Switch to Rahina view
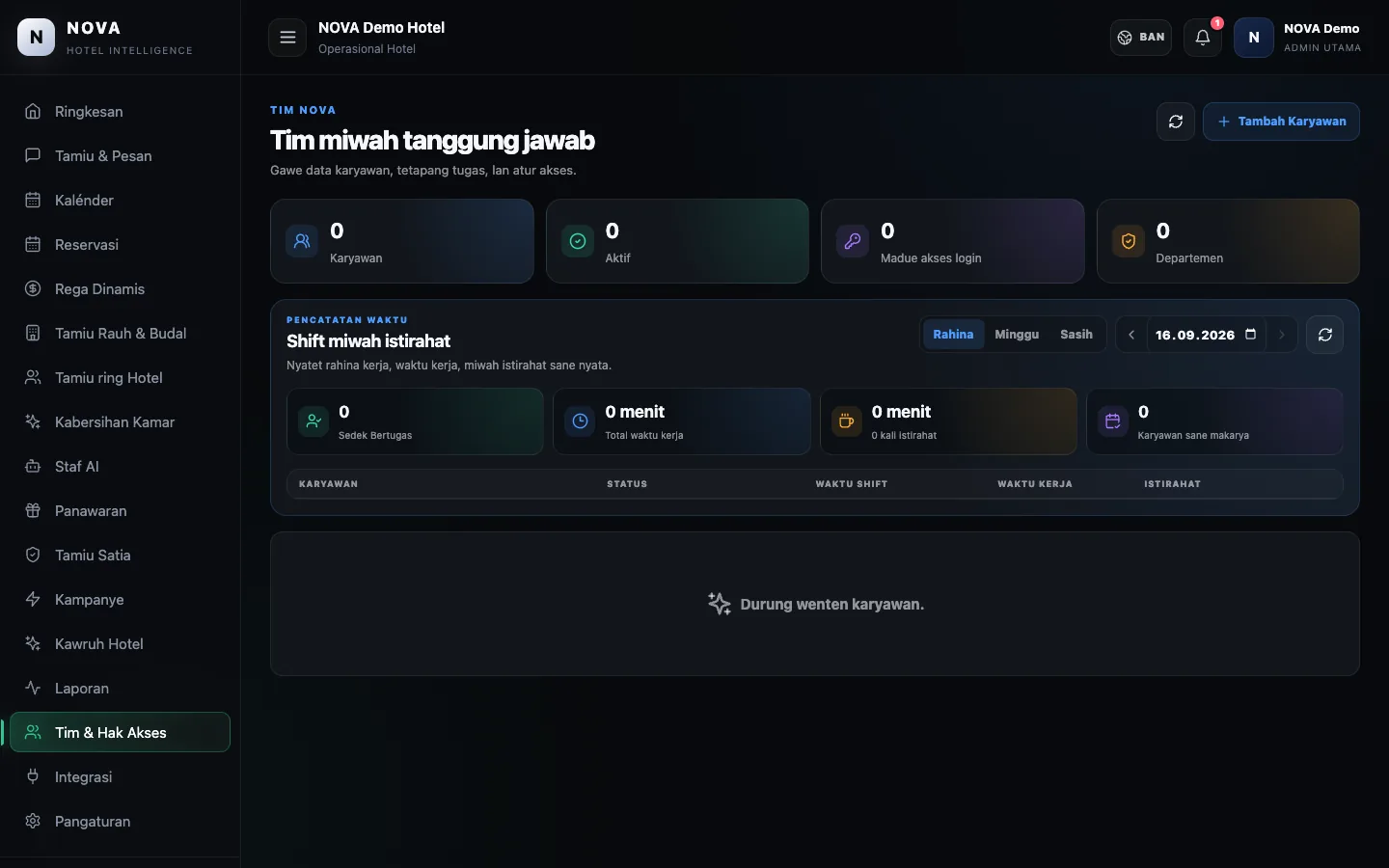1389x868 pixels. [x=953, y=335]
